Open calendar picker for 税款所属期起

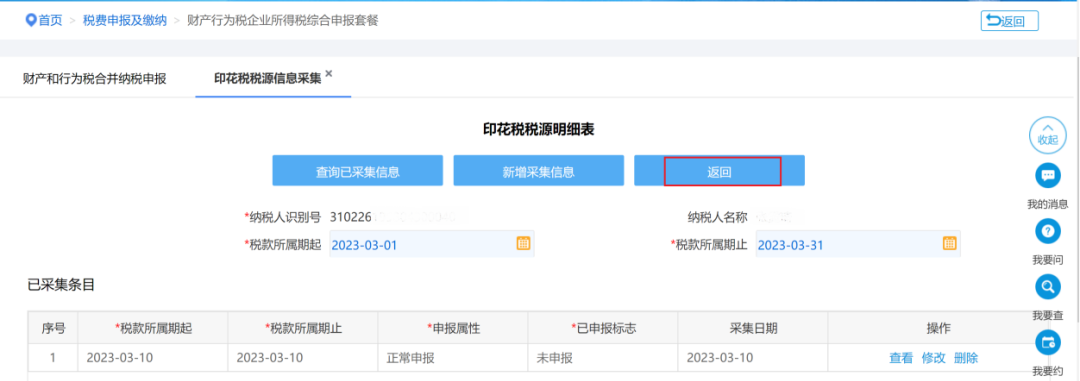point(523,243)
